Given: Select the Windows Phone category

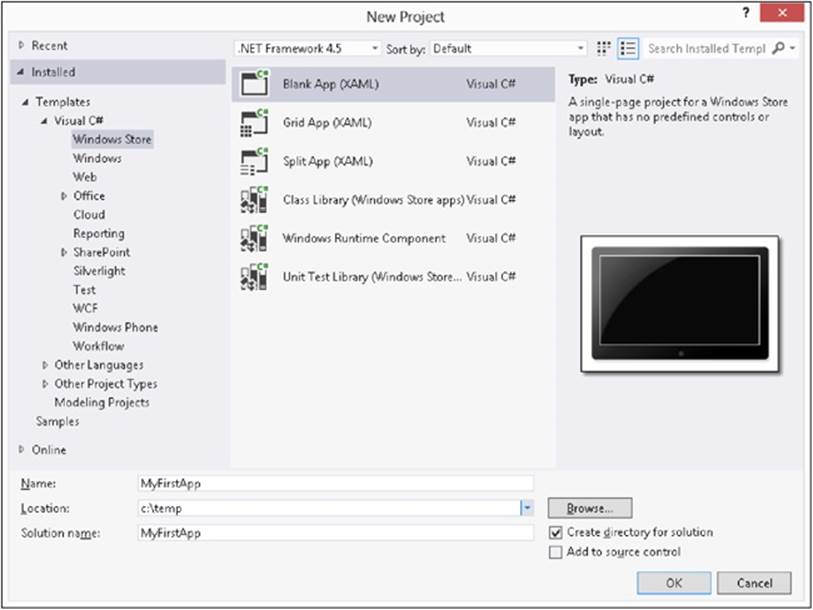Looking at the screenshot, I should (115, 327).
